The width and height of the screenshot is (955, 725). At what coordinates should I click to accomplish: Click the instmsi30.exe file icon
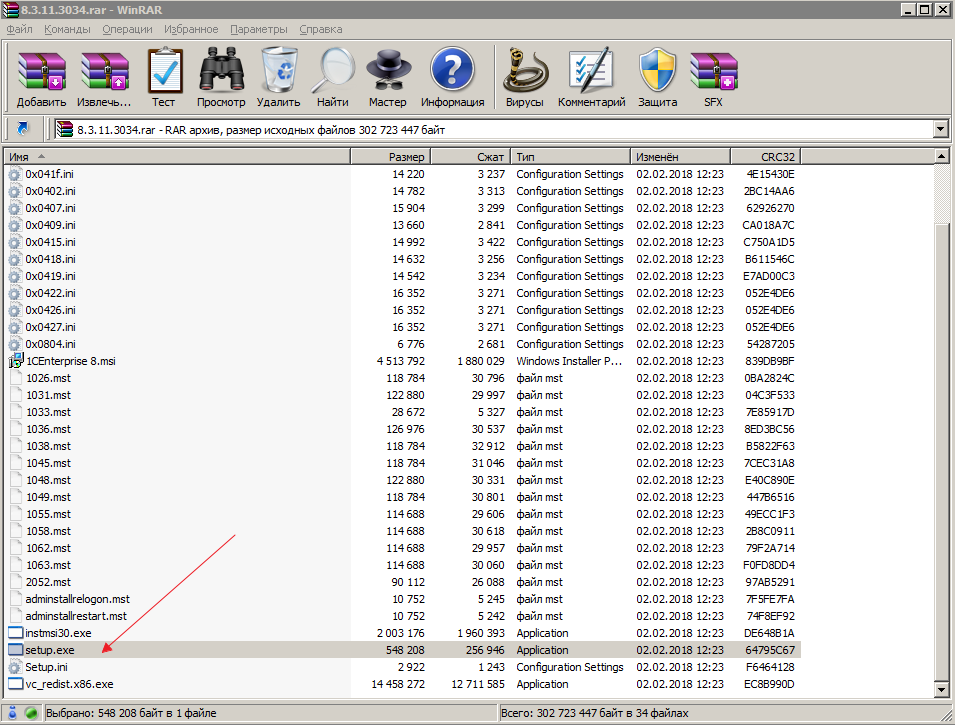[15, 632]
